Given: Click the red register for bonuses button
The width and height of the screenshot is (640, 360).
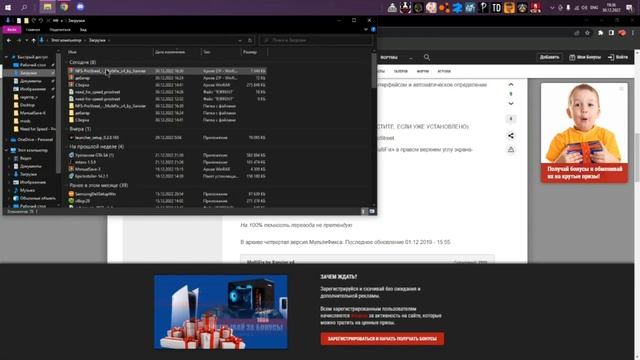Looking at the screenshot, I should coord(382,338).
